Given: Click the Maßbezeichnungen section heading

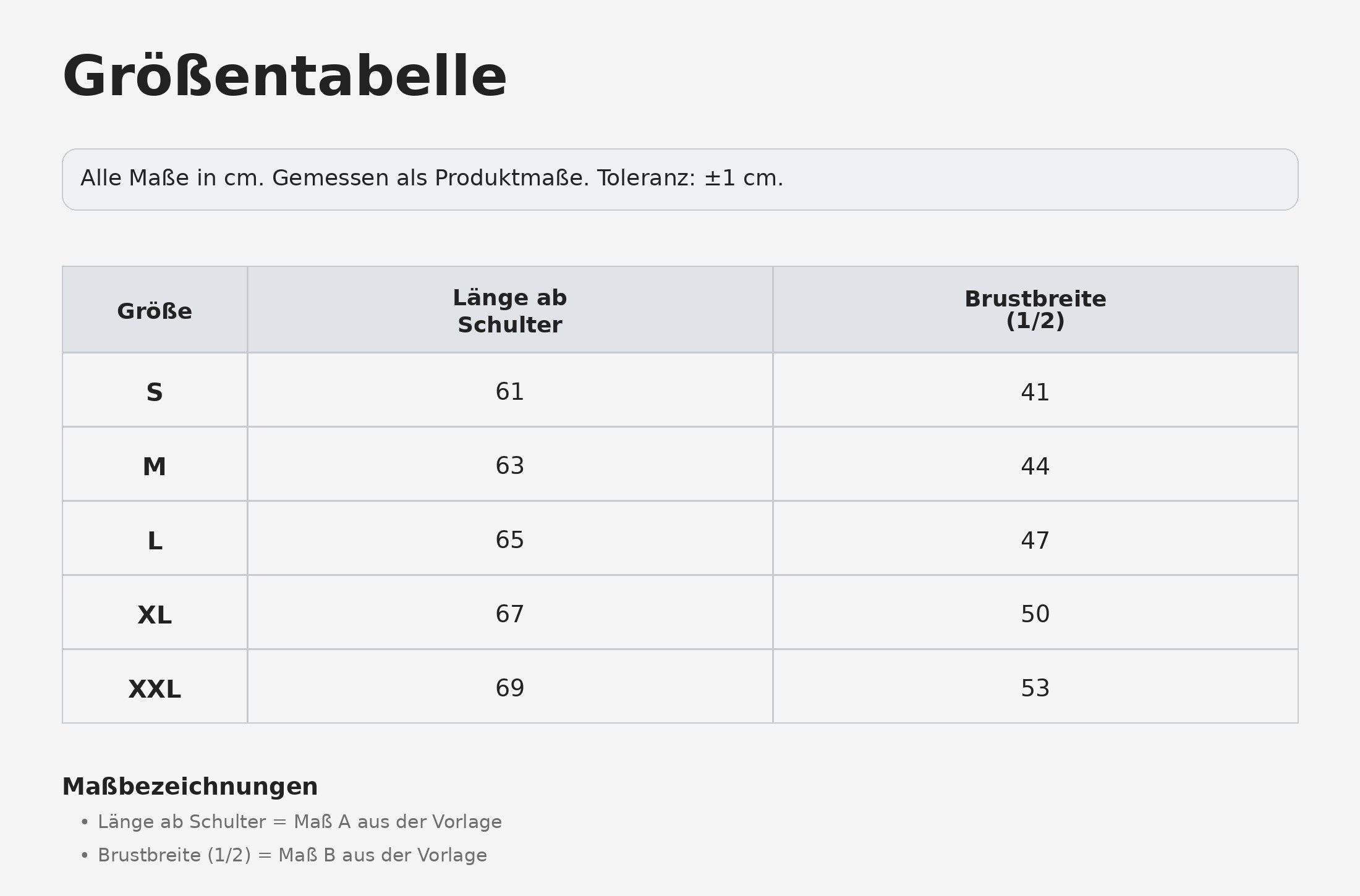Looking at the screenshot, I should click(x=190, y=787).
